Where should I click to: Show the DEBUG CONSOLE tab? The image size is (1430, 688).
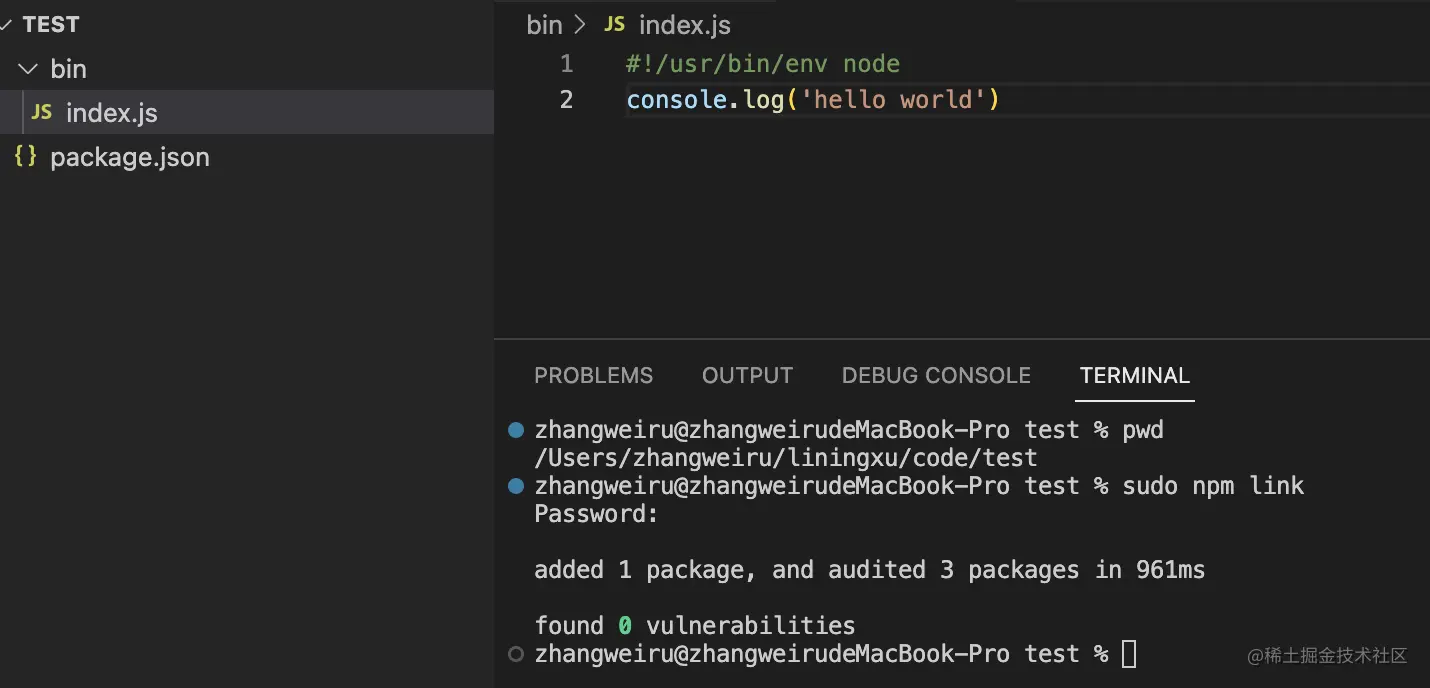[936, 376]
